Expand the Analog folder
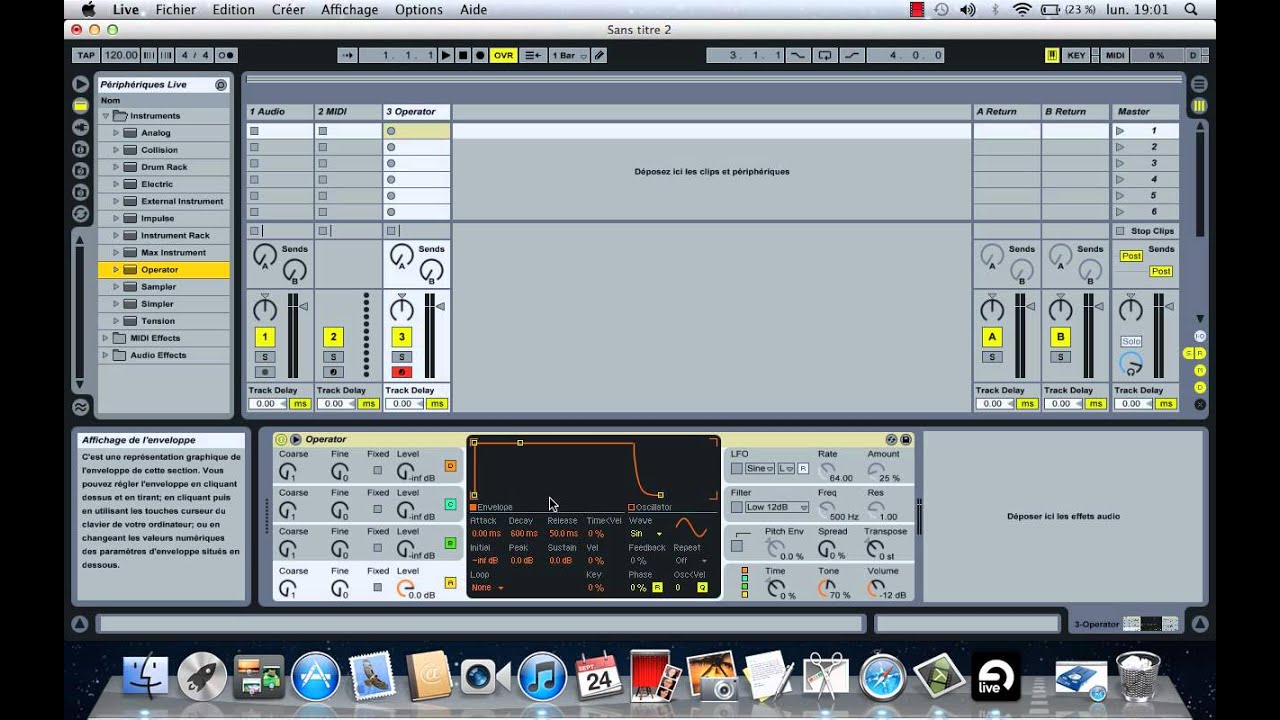 point(116,133)
